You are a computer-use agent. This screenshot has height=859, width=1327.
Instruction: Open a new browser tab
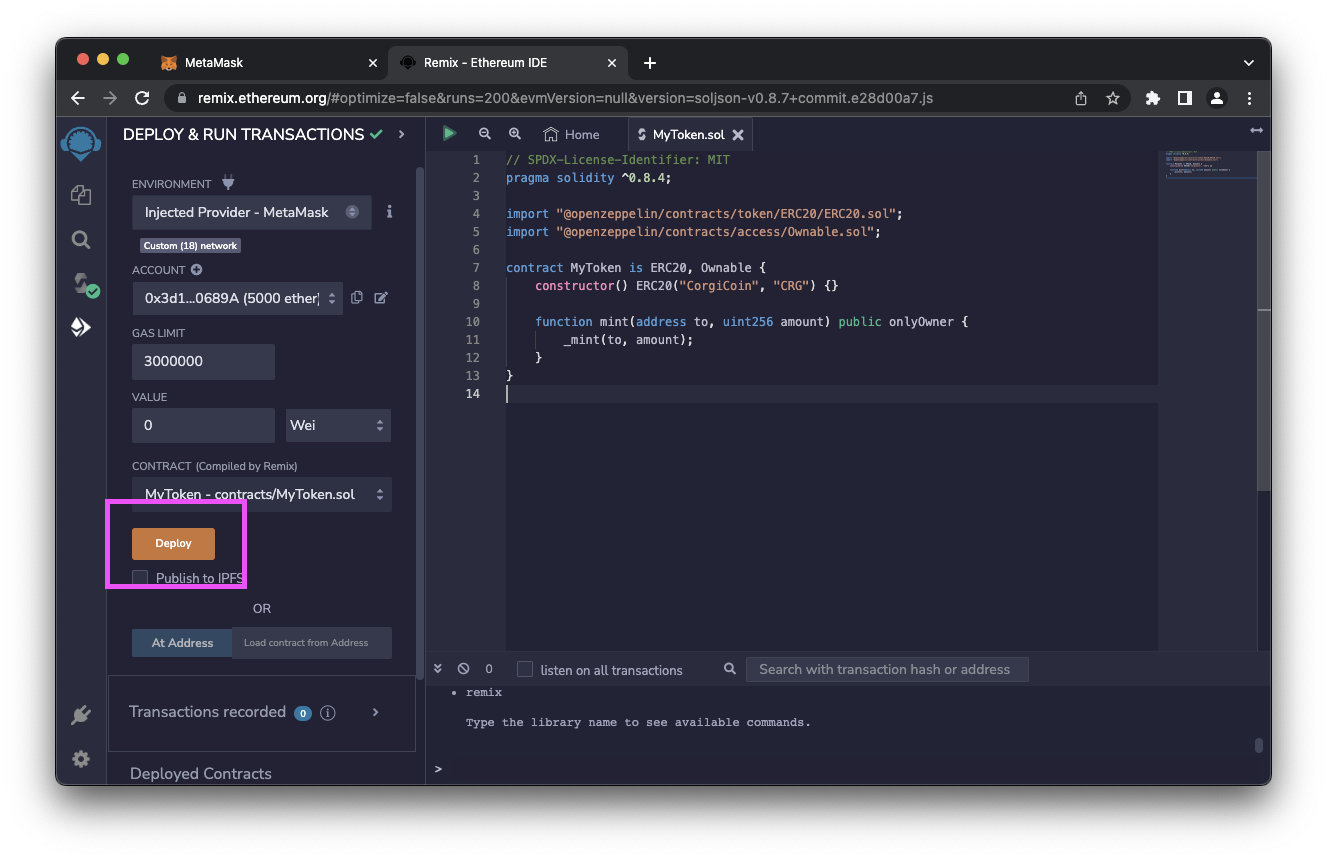pyautogui.click(x=650, y=62)
